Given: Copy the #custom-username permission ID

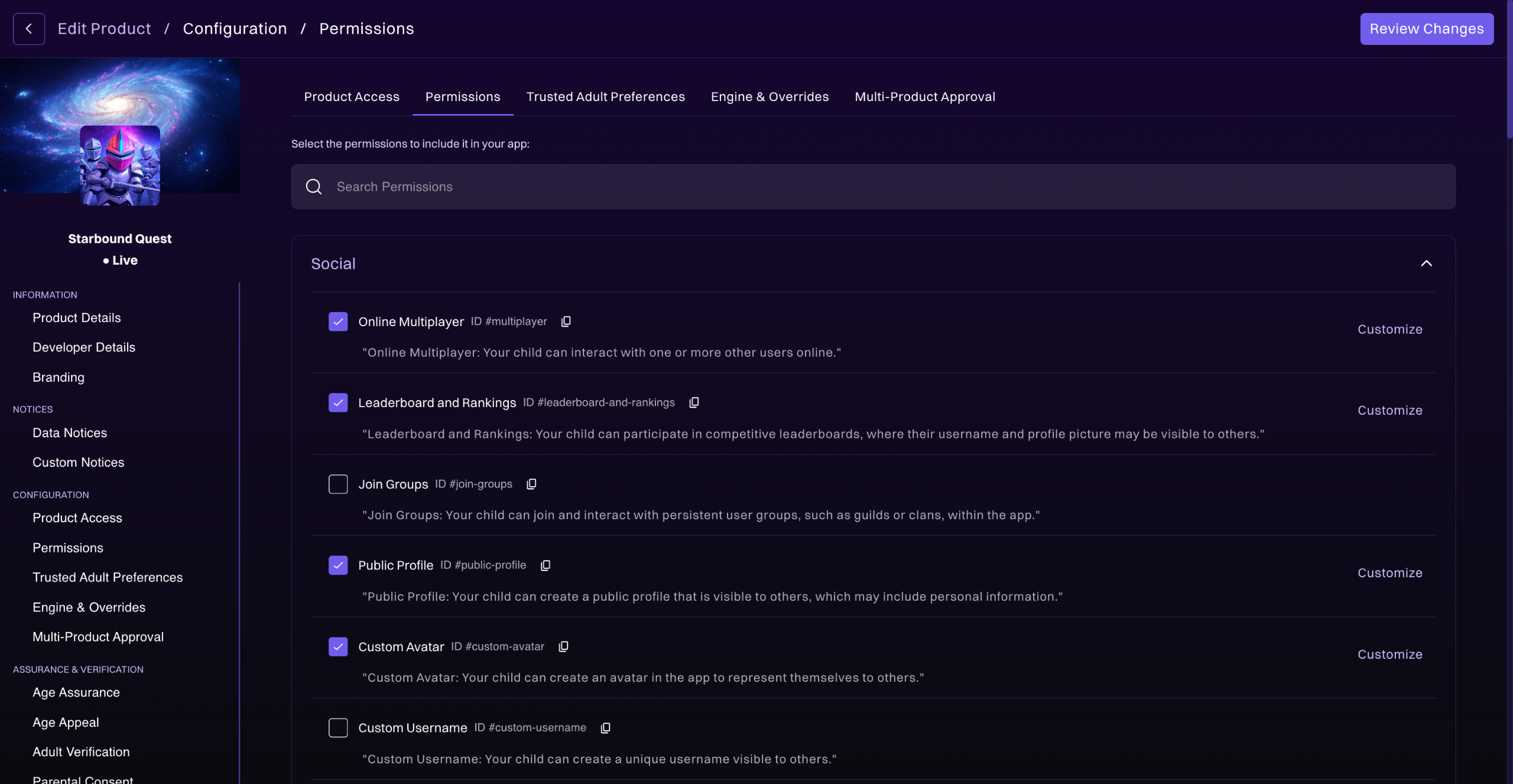Looking at the screenshot, I should pos(605,728).
